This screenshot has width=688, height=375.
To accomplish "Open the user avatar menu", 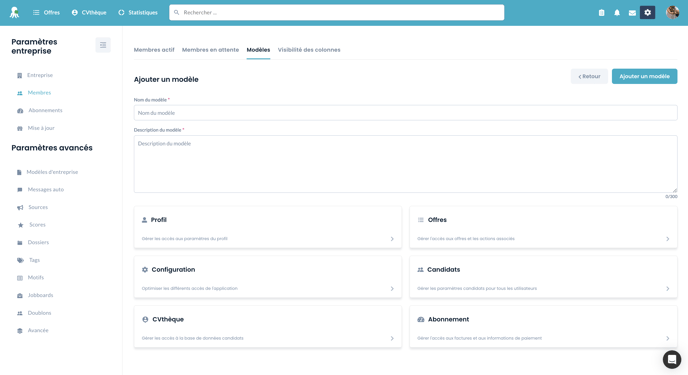I will (x=672, y=12).
